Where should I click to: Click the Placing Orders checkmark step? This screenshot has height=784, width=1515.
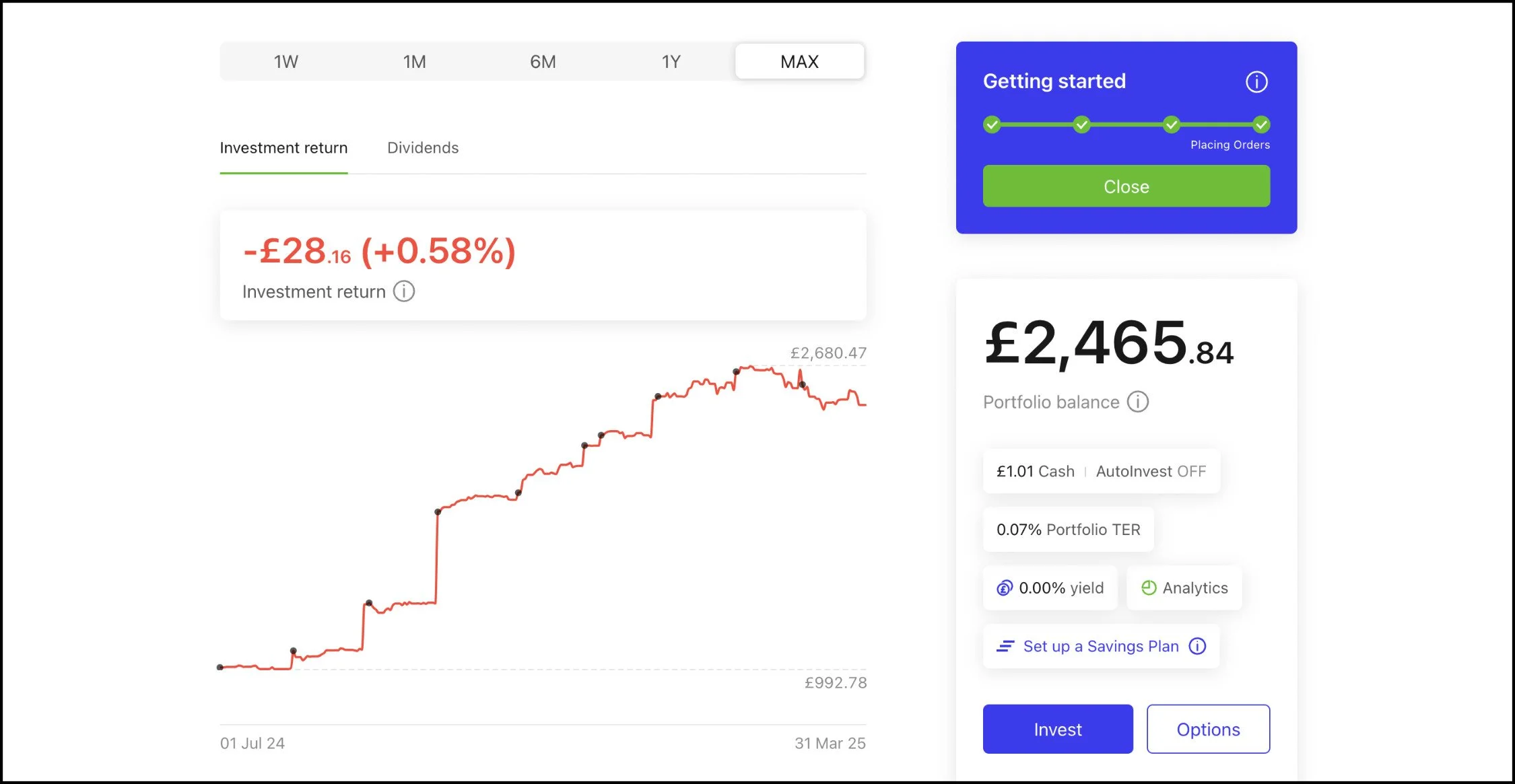[1261, 124]
